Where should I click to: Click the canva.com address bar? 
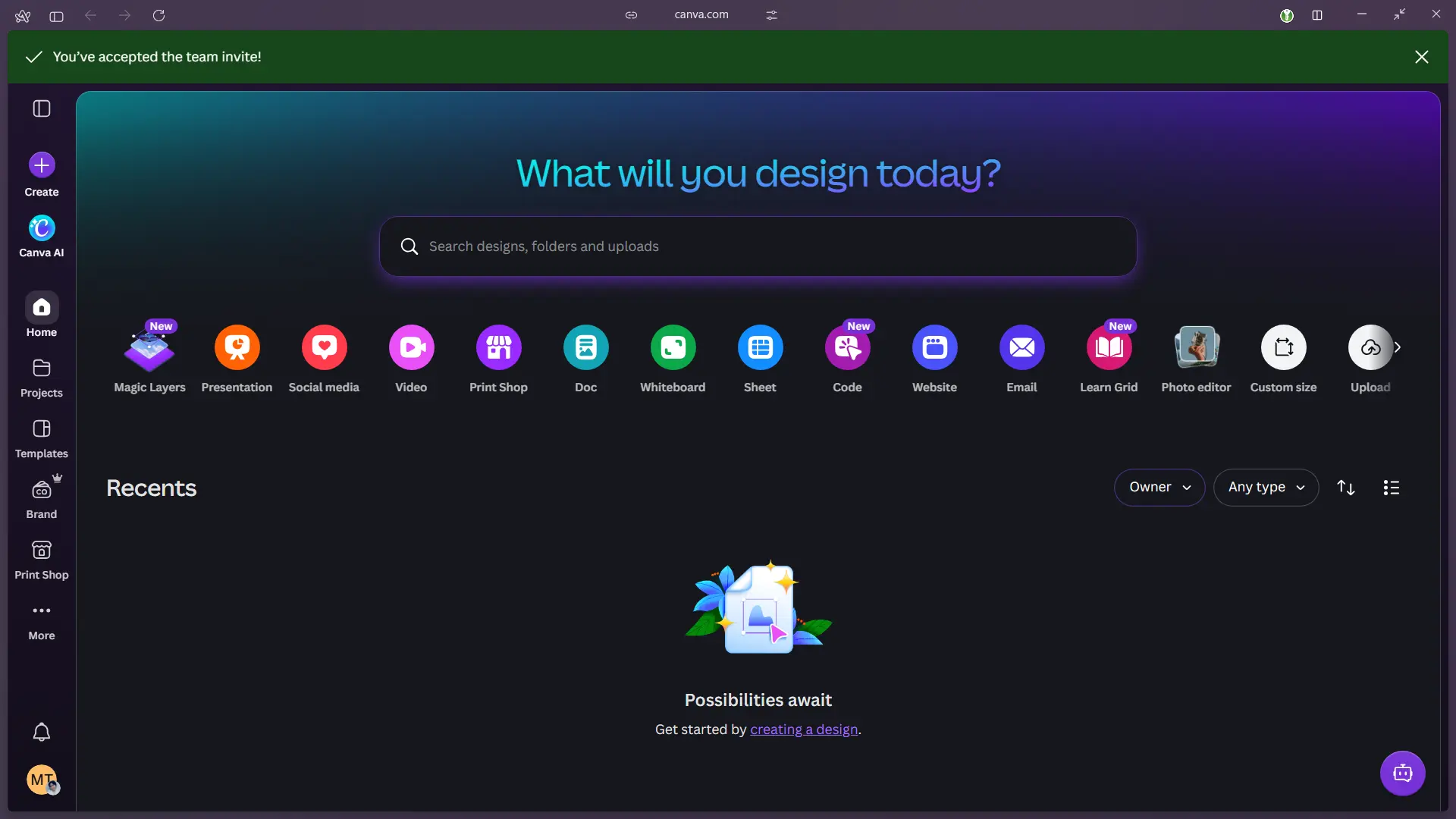pos(701,14)
